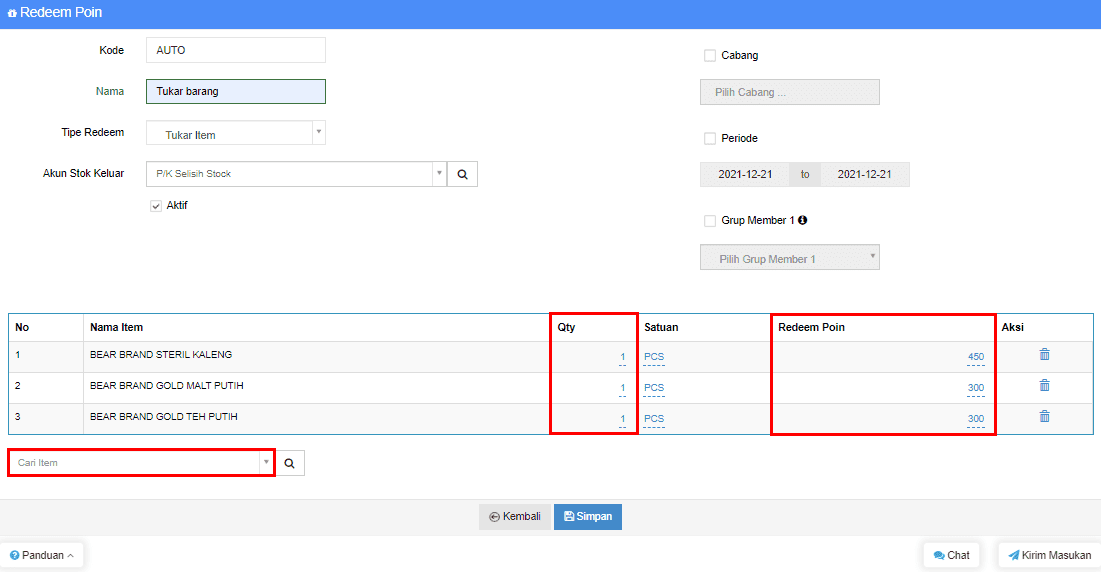Click the Satuan column header
This screenshot has height=572, width=1101.
(x=661, y=328)
